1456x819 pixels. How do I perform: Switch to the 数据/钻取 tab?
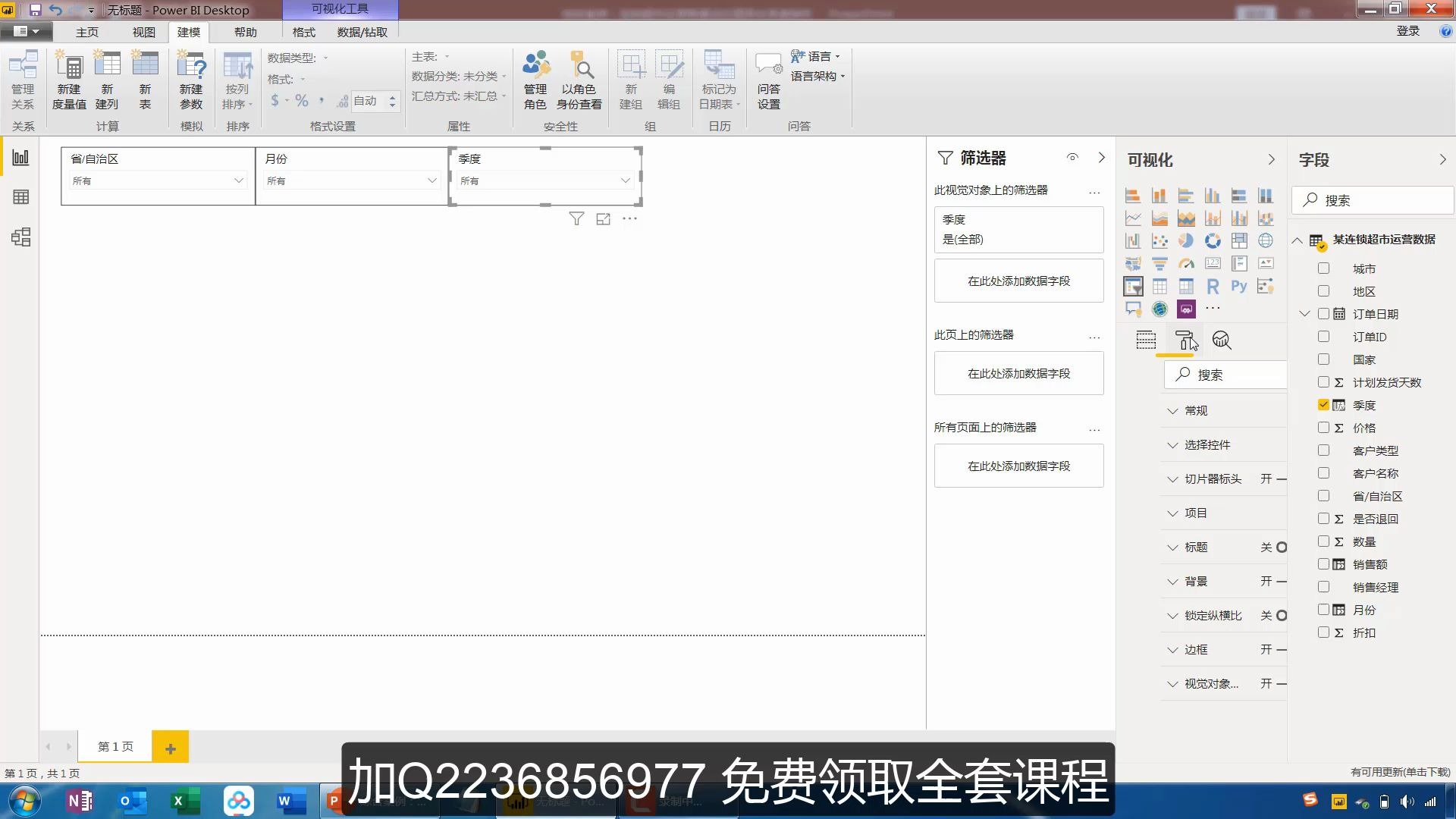click(x=362, y=32)
